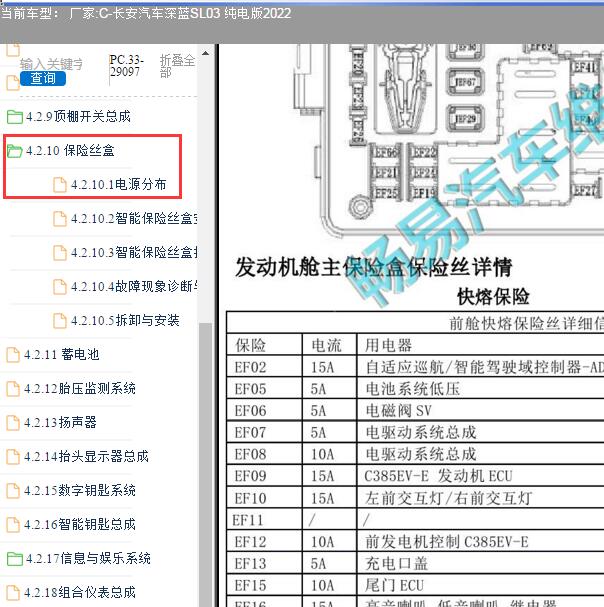This screenshot has width=604, height=607.
Task: Open the 4.2.16智能钥匙总成 entry
Action: (80, 525)
